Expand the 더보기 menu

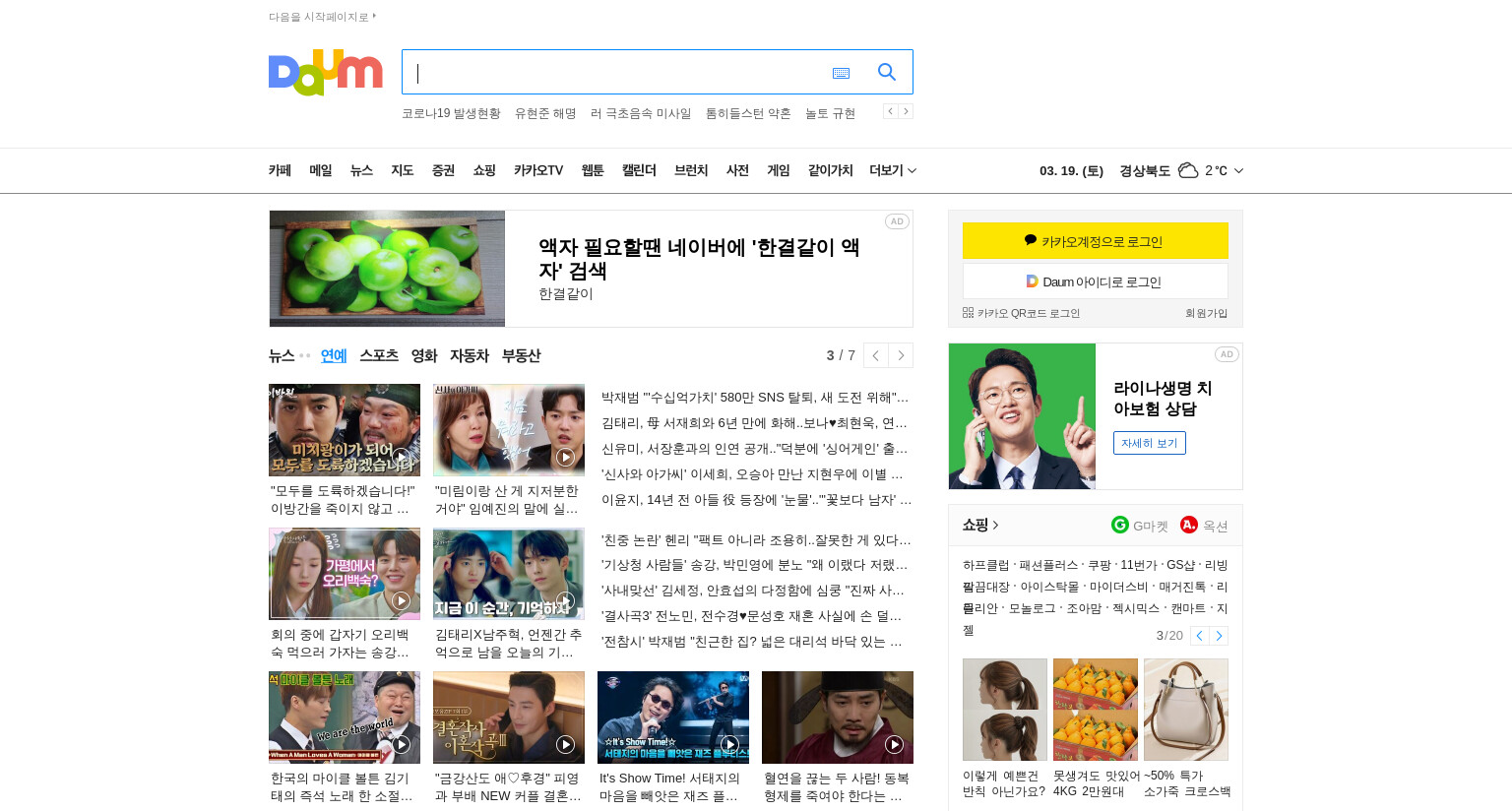pyautogui.click(x=893, y=170)
